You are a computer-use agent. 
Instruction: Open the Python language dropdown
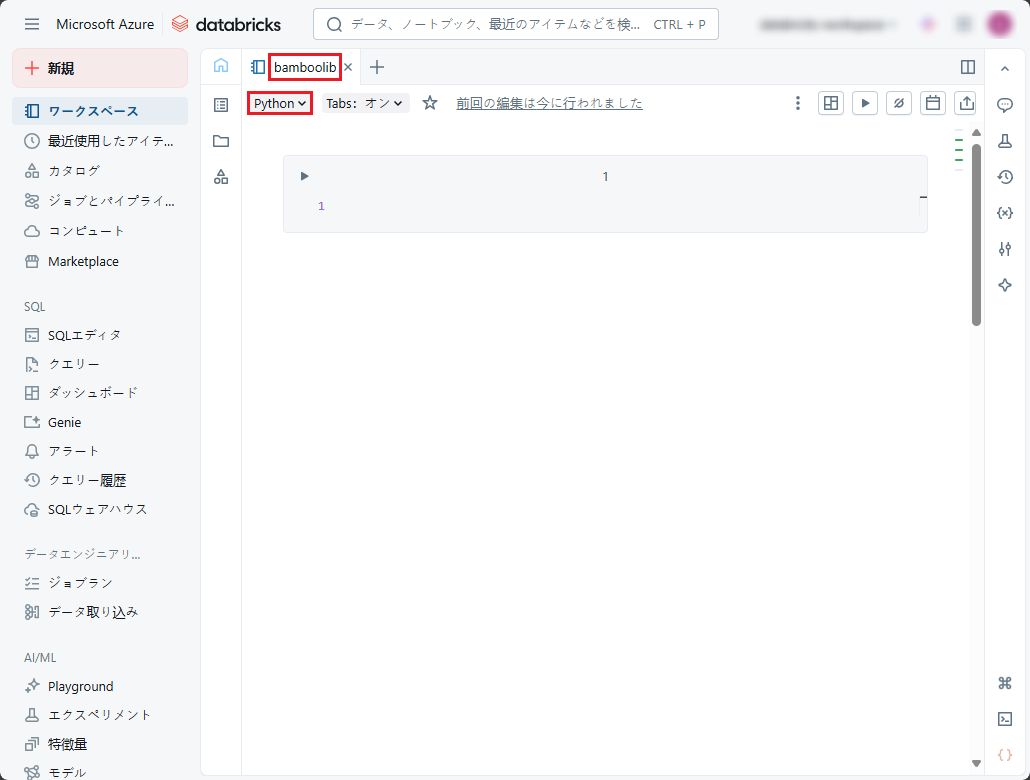click(280, 103)
